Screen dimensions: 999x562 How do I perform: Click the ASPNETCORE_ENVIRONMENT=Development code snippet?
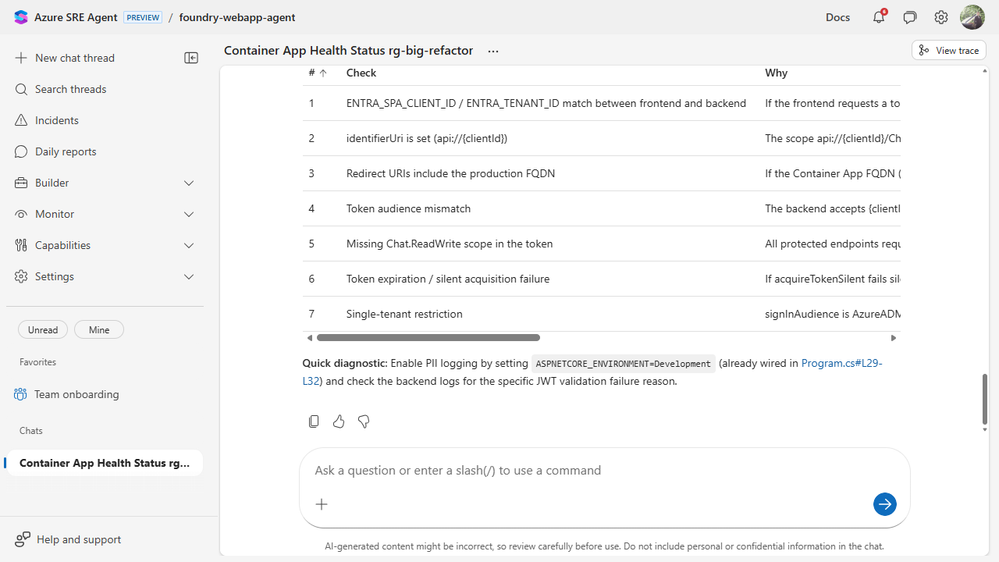point(623,364)
